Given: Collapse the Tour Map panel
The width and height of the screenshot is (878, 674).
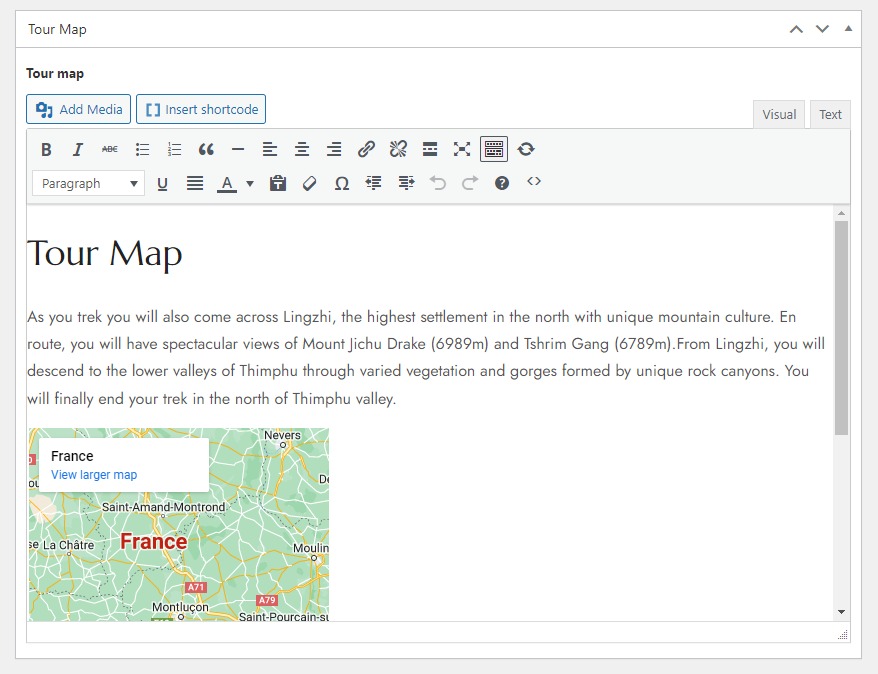Looking at the screenshot, I should pyautogui.click(x=848, y=29).
